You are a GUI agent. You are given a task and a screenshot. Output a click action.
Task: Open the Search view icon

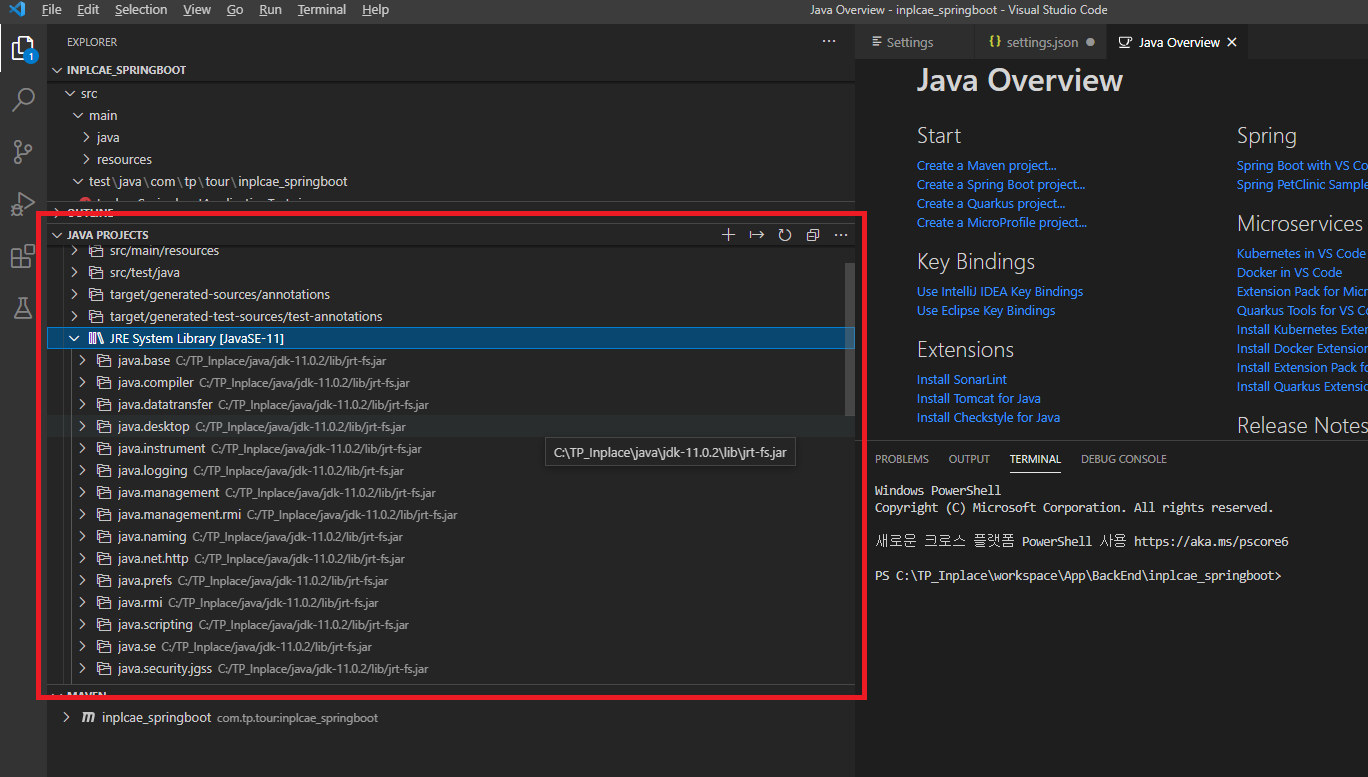[x=23, y=100]
